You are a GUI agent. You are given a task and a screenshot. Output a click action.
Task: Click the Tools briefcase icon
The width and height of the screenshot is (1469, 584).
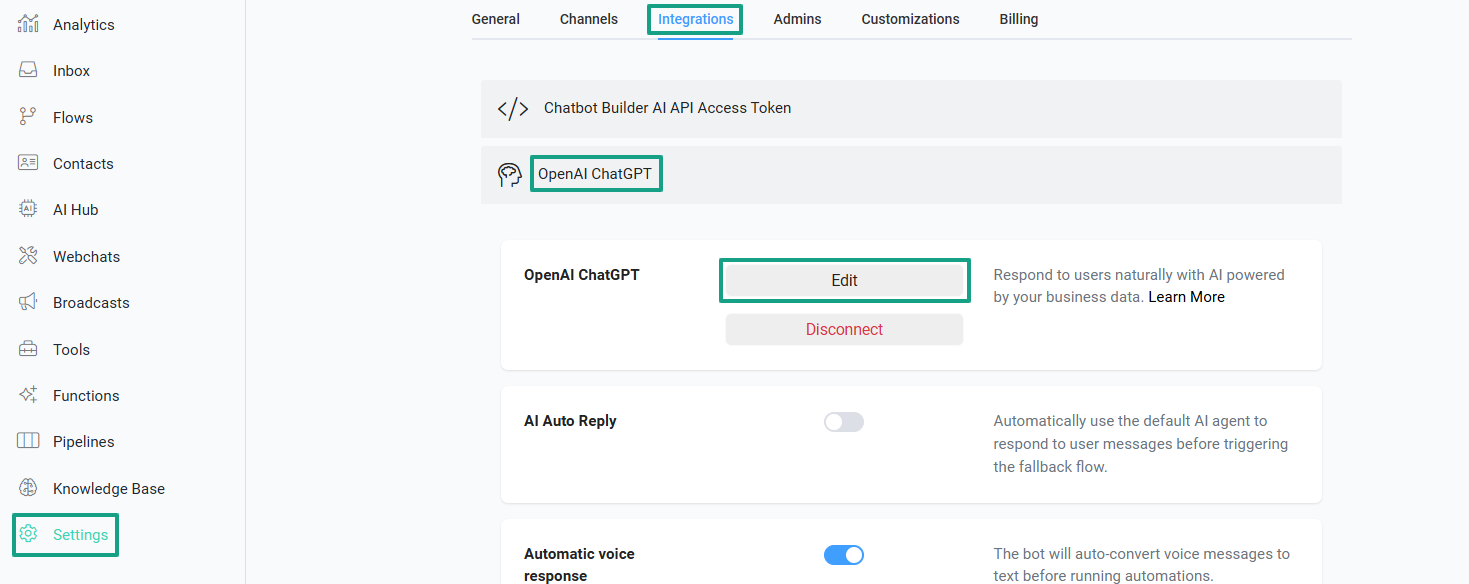[x=28, y=349]
